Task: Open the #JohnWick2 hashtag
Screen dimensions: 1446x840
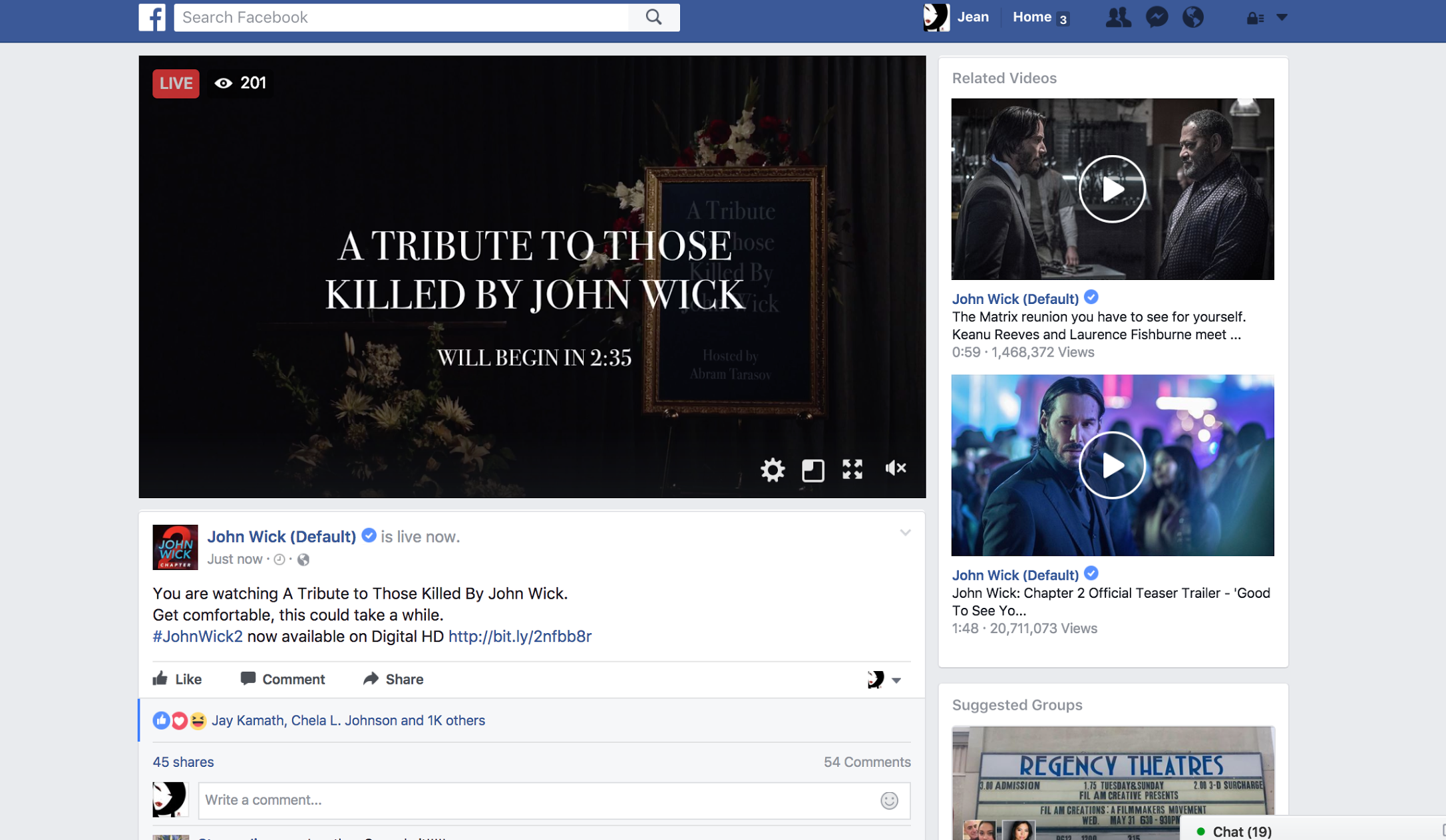Action: pyautogui.click(x=198, y=636)
